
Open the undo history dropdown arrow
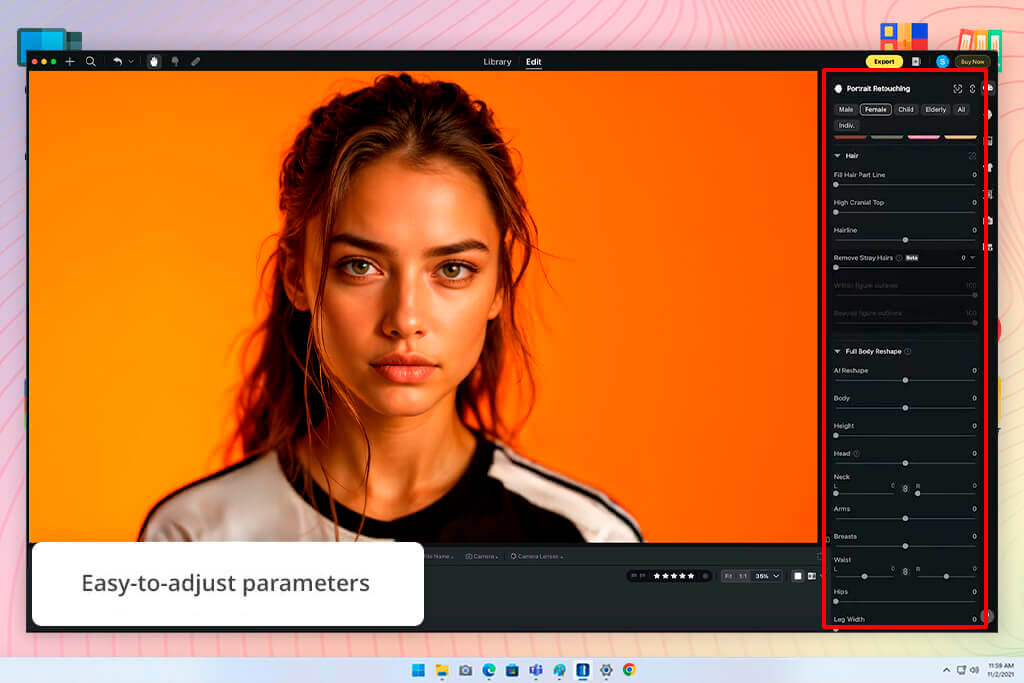tap(131, 61)
